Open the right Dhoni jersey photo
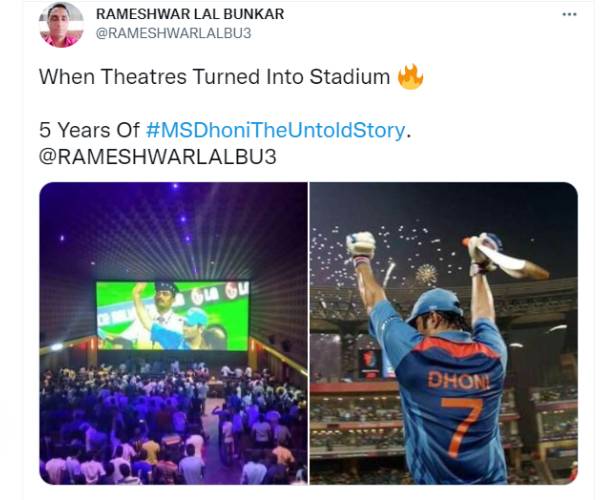600x500 pixels. pyautogui.click(x=443, y=333)
